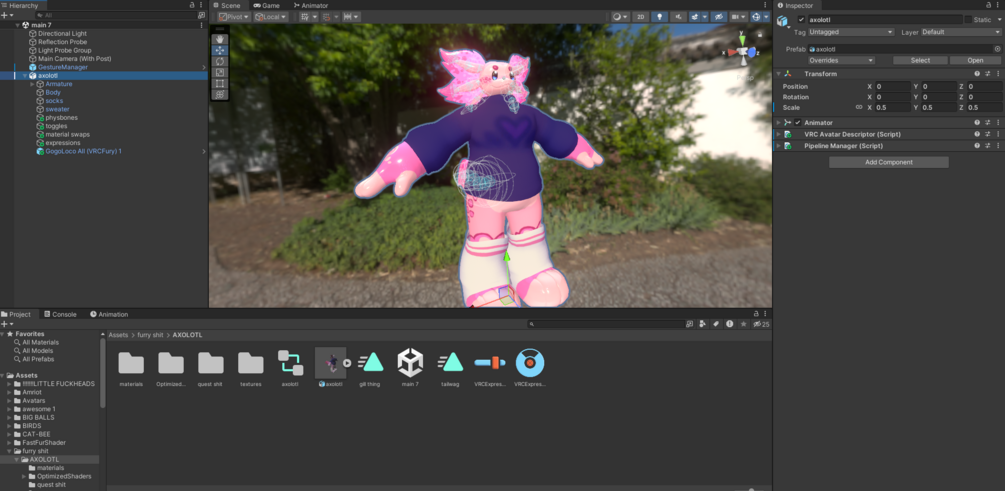Viewport: 1005px width, 491px height.
Task: Select the VRCExpressions menu asset with circle icon
Action: point(530,368)
